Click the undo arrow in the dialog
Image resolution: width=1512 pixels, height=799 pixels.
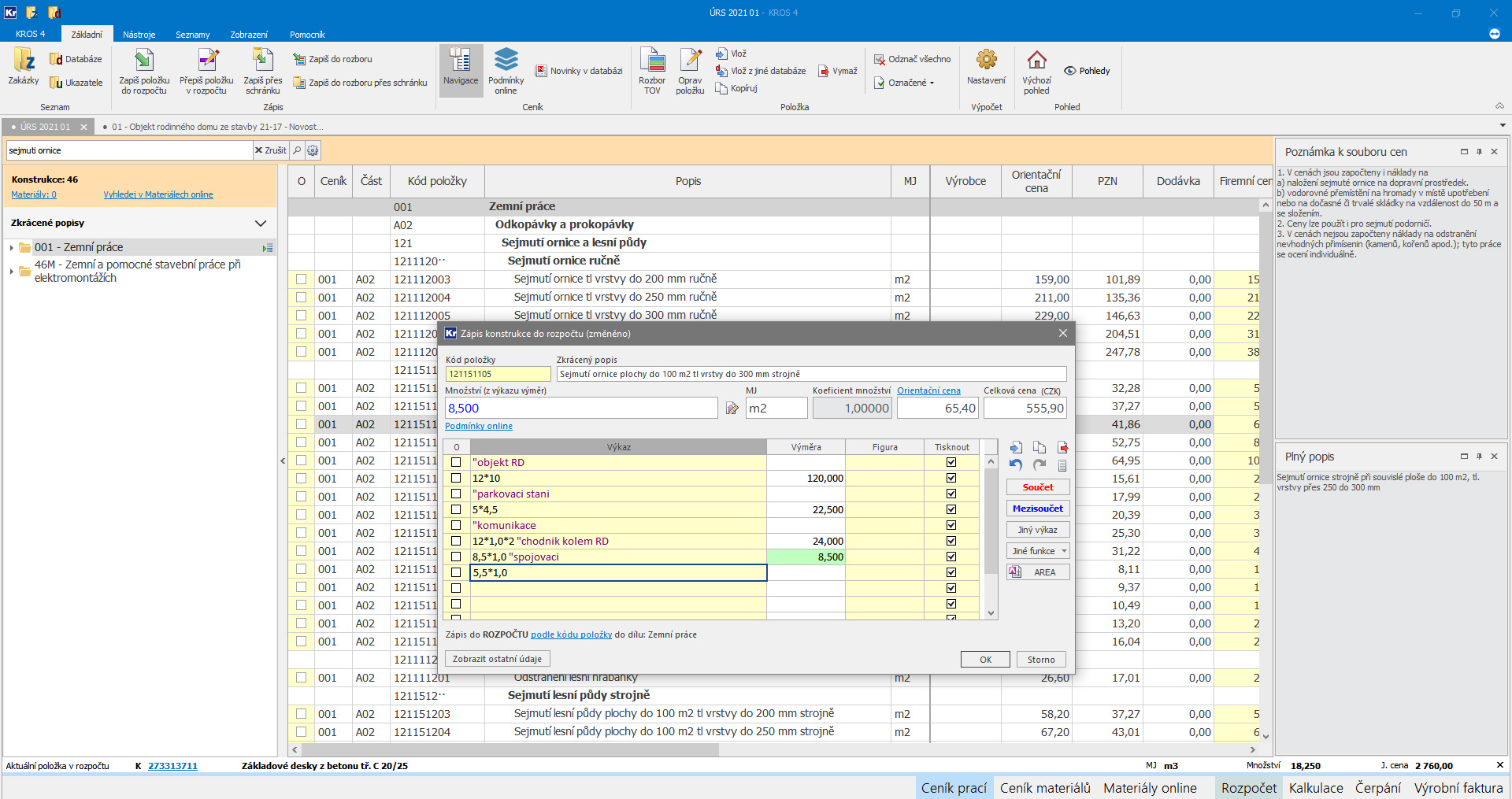tap(1016, 465)
